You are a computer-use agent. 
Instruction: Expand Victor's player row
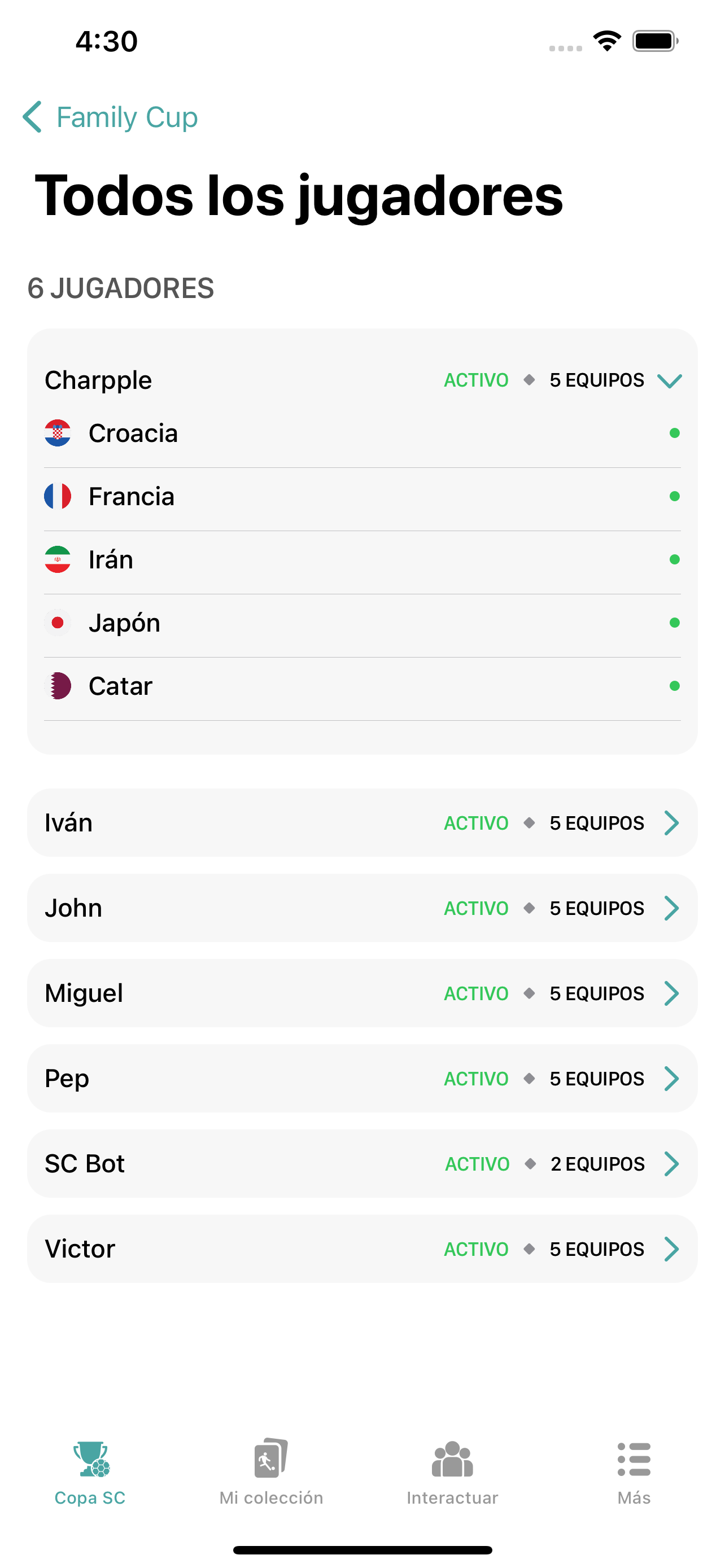click(x=362, y=1249)
